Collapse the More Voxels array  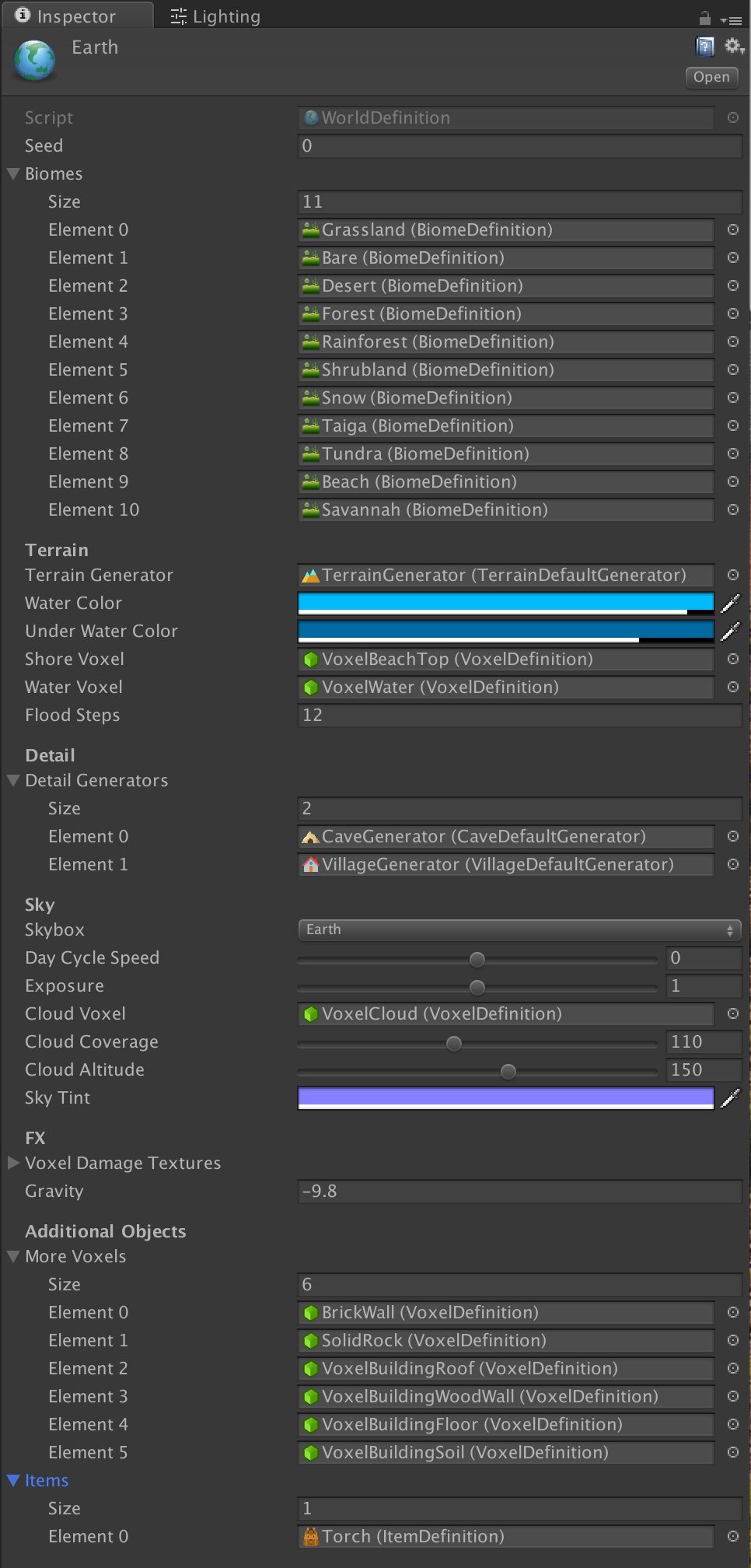coord(13,1257)
